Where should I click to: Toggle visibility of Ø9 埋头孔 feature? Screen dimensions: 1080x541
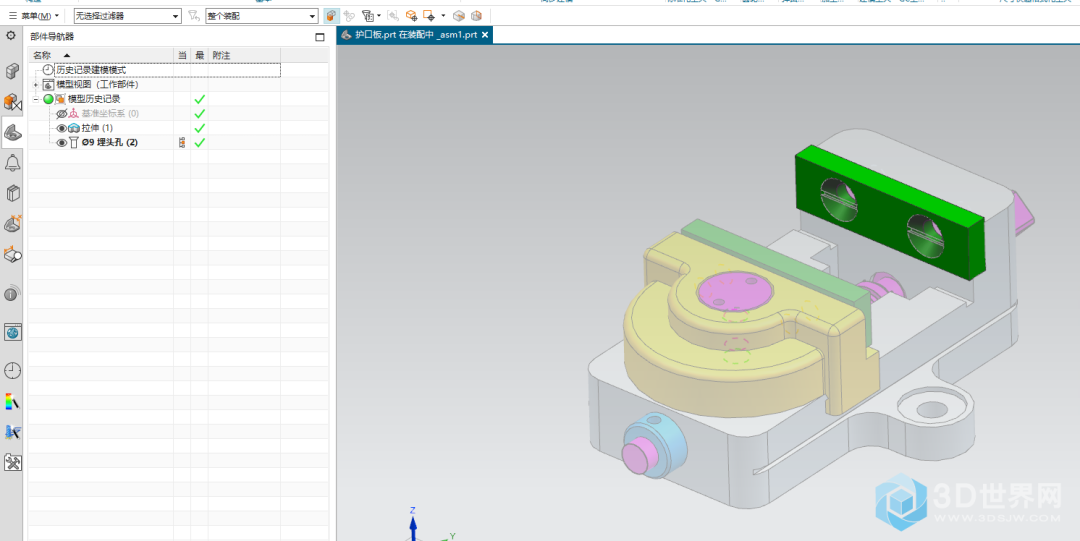tap(61, 143)
